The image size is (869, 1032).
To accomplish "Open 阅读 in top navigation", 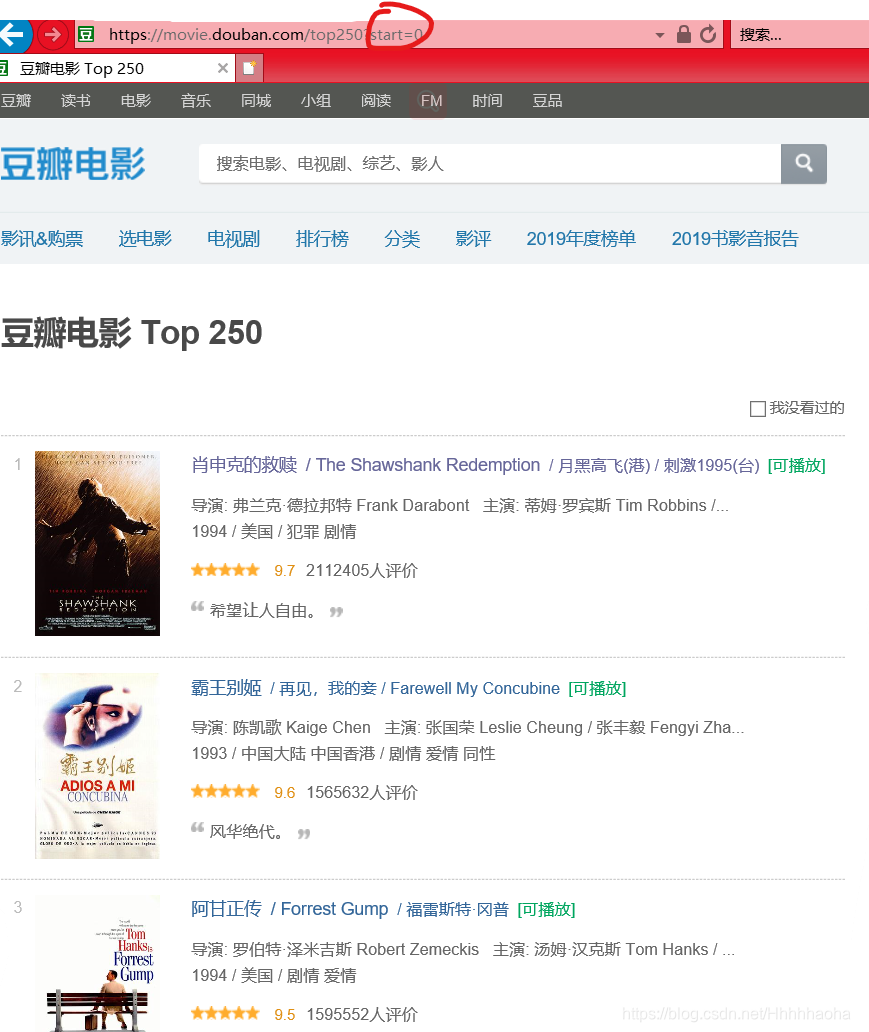I will [376, 101].
